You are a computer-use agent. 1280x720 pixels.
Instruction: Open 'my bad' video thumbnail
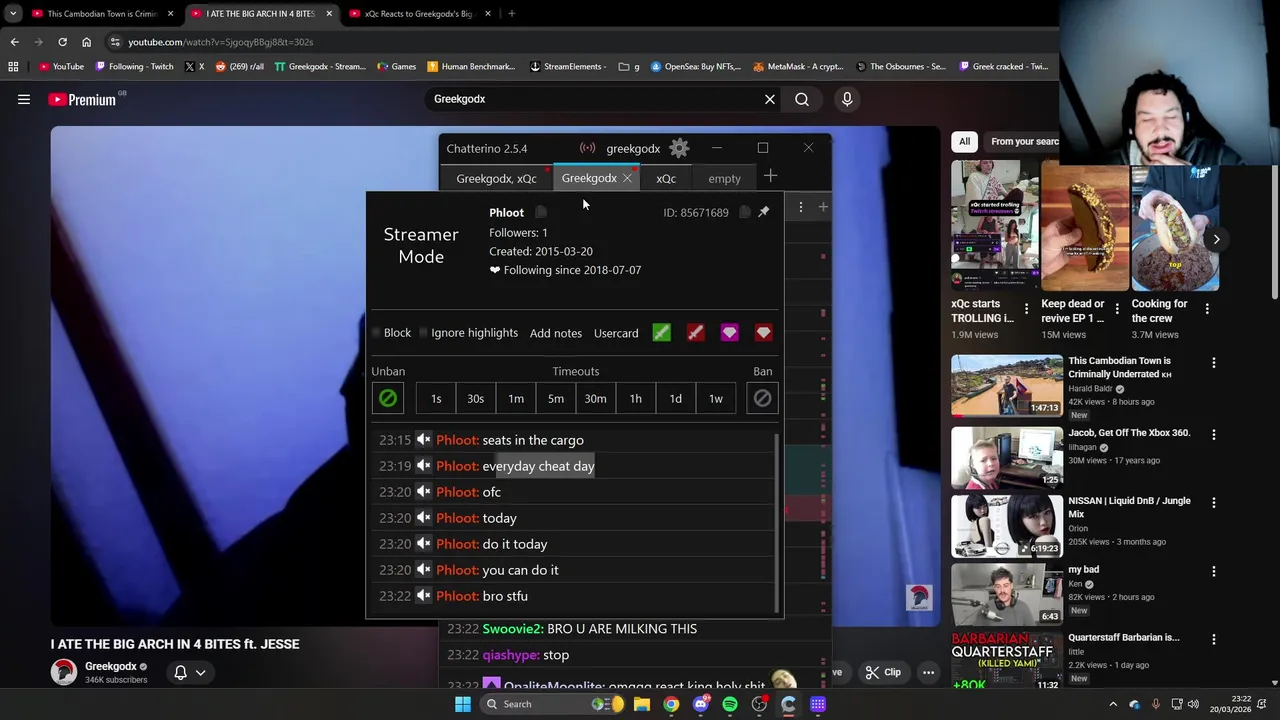pos(1007,594)
